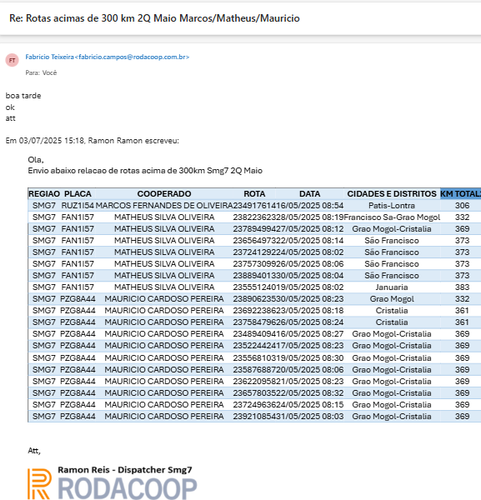This screenshot has height=500, width=481.
Task: Click the date 16/05/2025 08:27
Action: (310, 334)
